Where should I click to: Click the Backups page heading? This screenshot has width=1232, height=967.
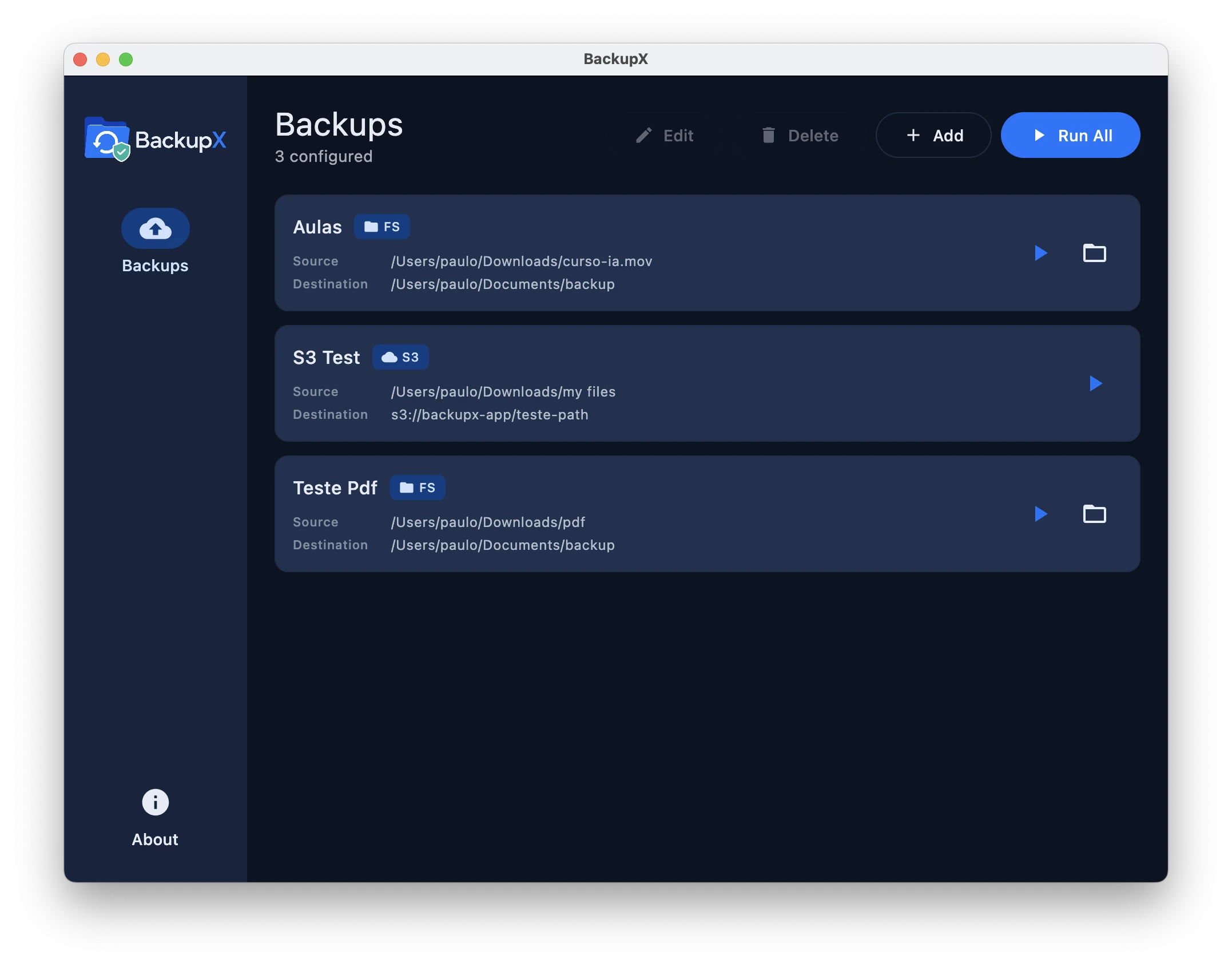pyautogui.click(x=339, y=125)
